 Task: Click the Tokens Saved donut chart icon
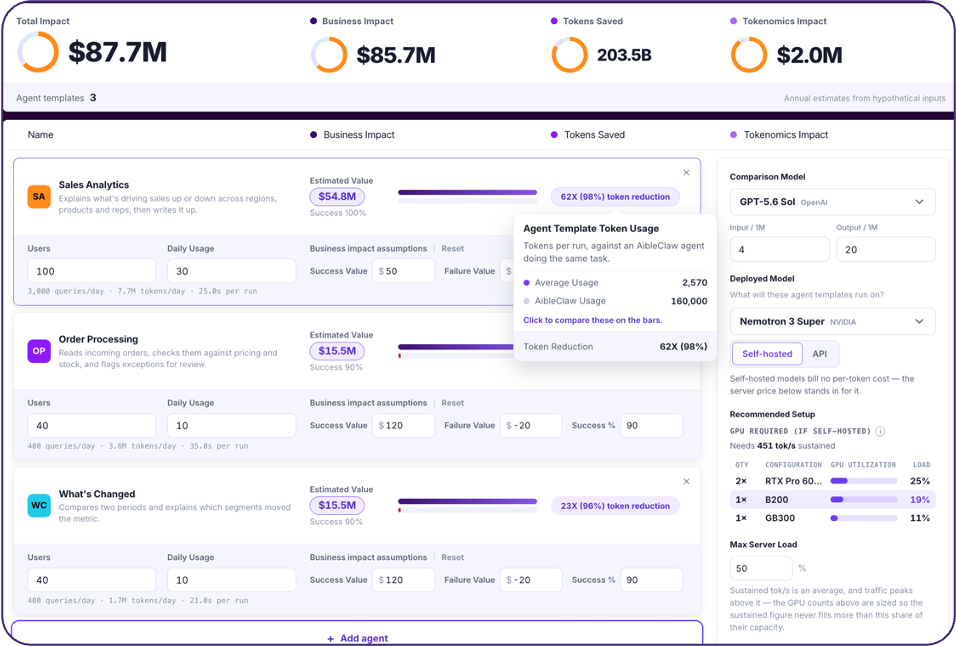[569, 55]
